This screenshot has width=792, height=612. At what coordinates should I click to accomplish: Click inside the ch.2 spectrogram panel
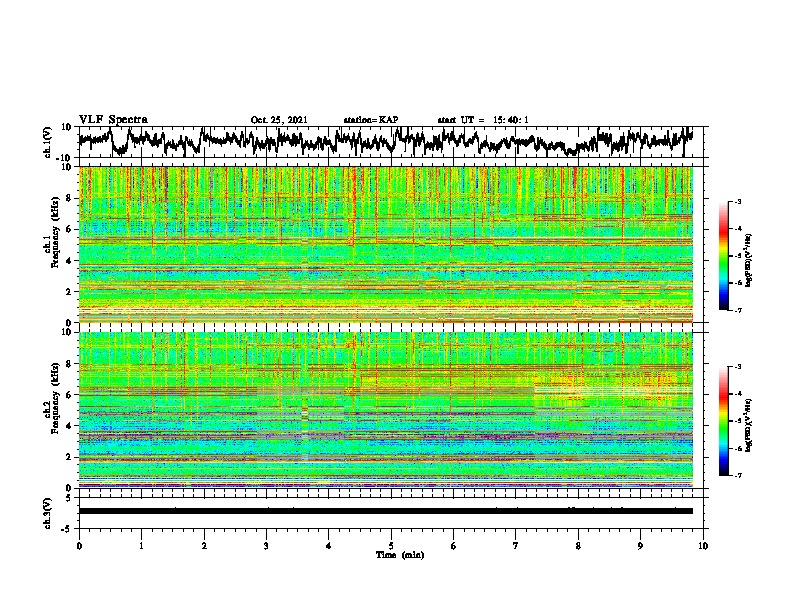click(x=386, y=410)
